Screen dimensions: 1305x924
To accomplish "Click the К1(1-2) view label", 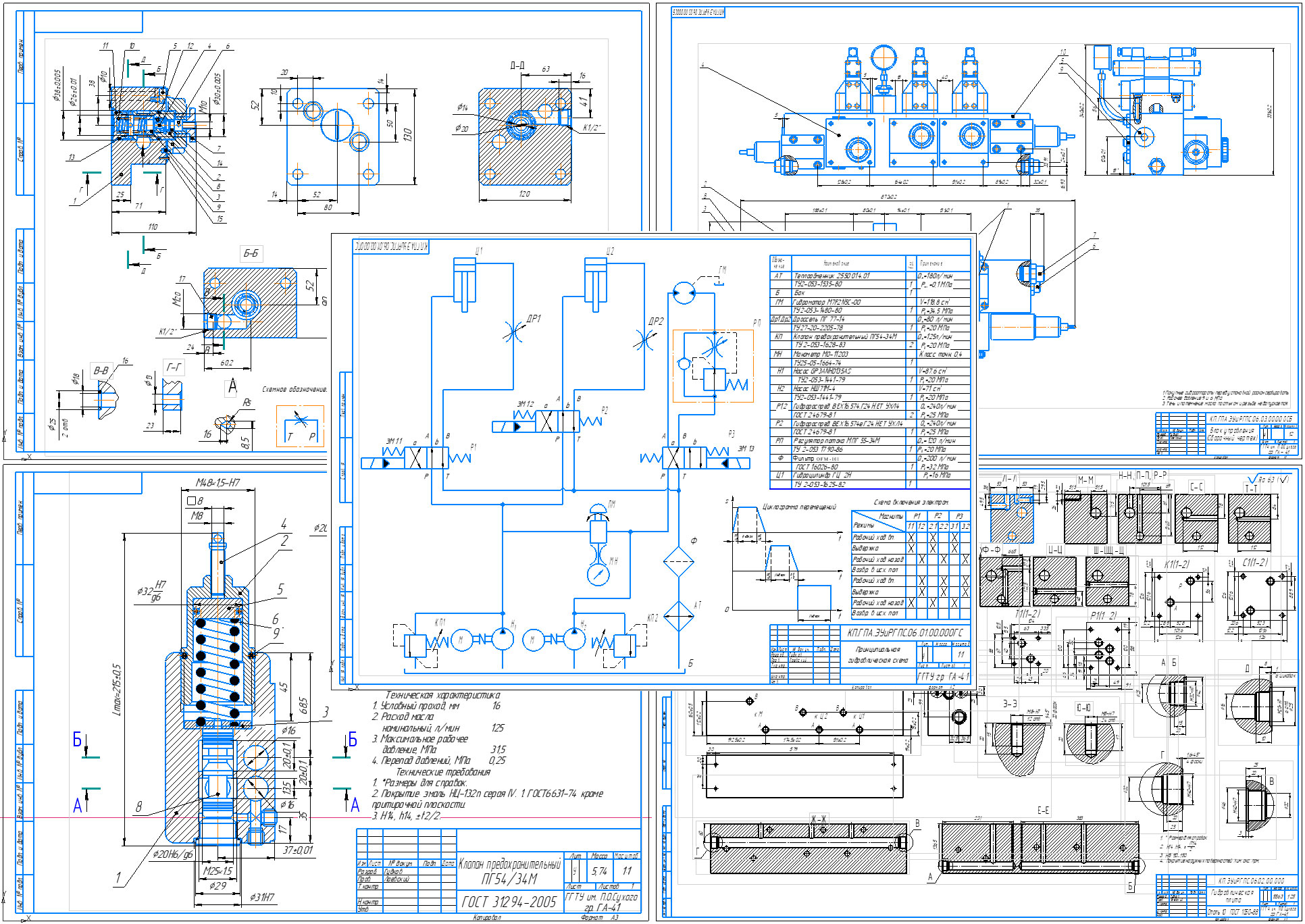I will [x=1177, y=565].
